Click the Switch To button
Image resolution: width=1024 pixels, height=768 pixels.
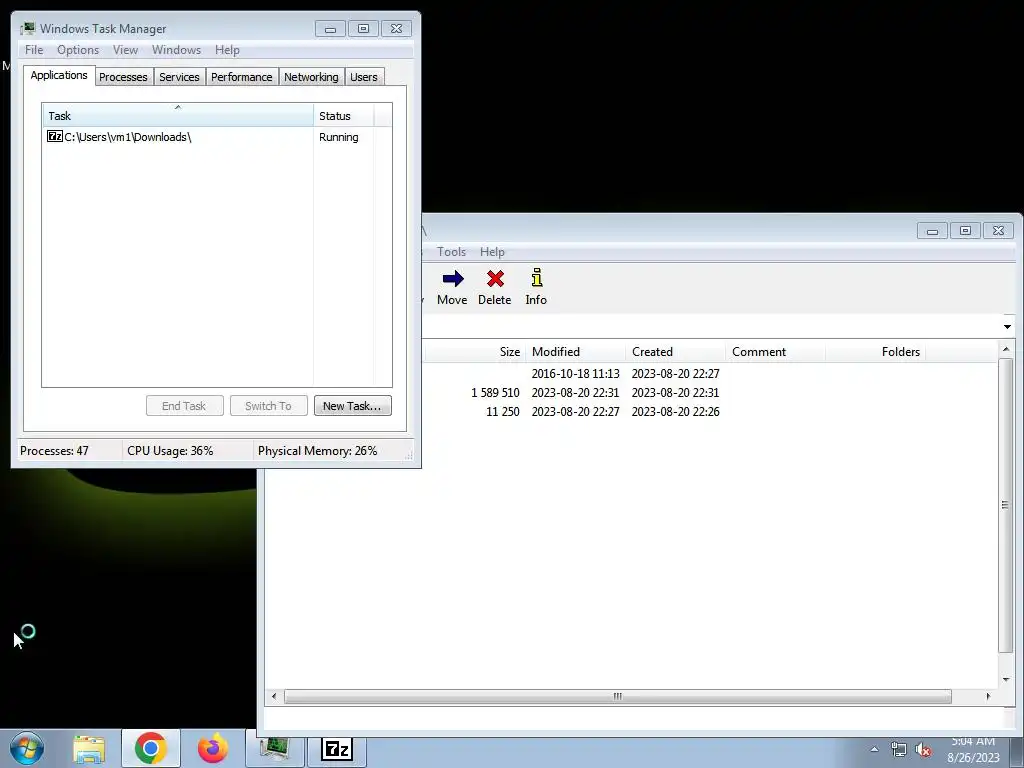(269, 406)
